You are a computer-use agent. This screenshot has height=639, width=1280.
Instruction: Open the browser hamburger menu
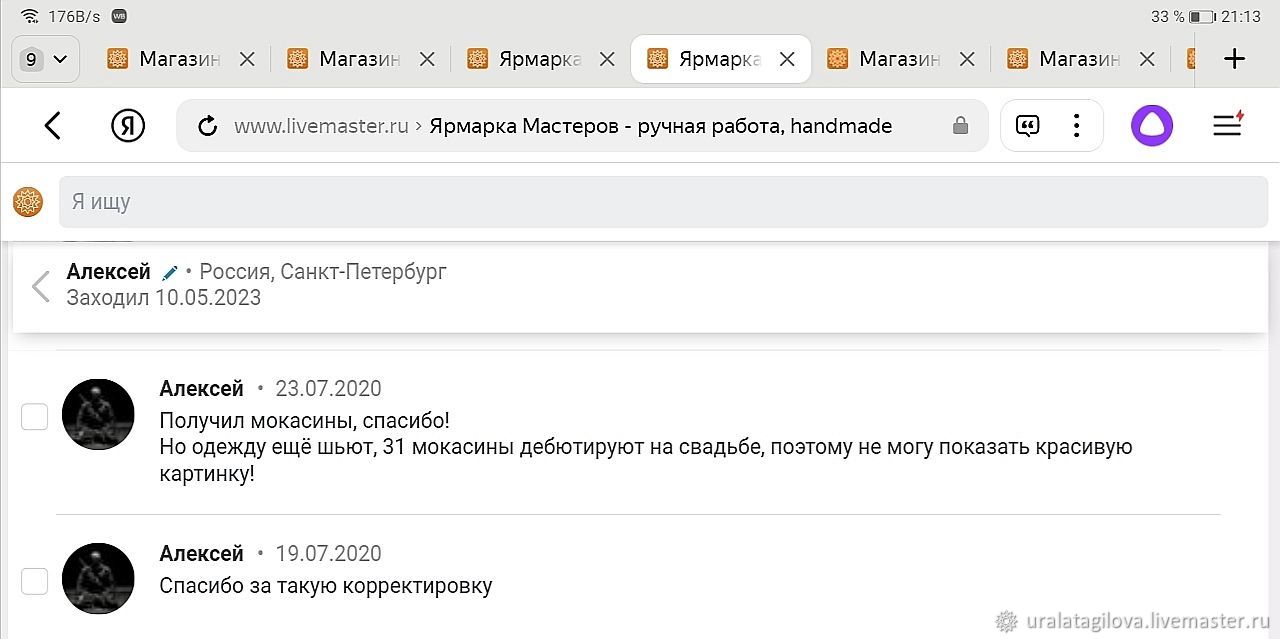coord(1227,125)
